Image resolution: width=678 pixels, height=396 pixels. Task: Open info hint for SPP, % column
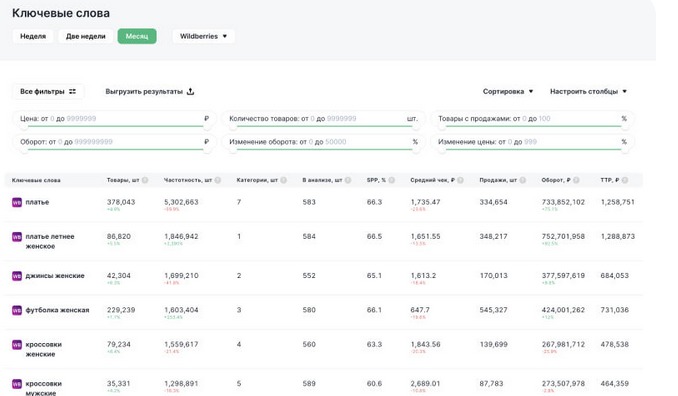coord(391,180)
